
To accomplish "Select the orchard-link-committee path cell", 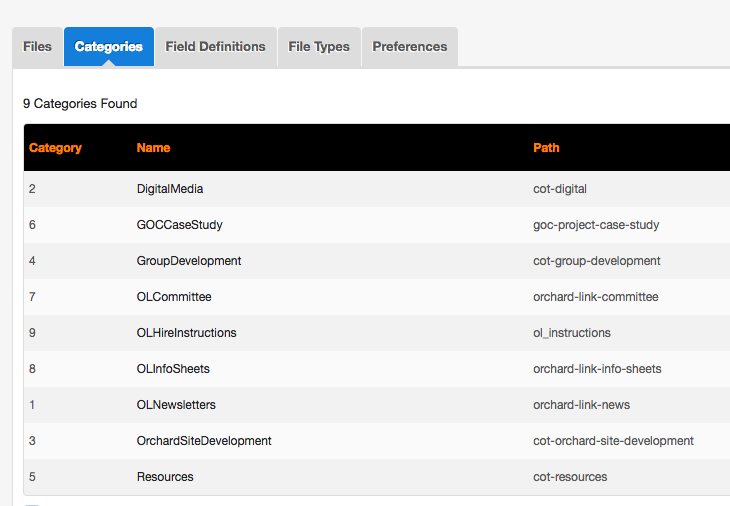I will (595, 297).
